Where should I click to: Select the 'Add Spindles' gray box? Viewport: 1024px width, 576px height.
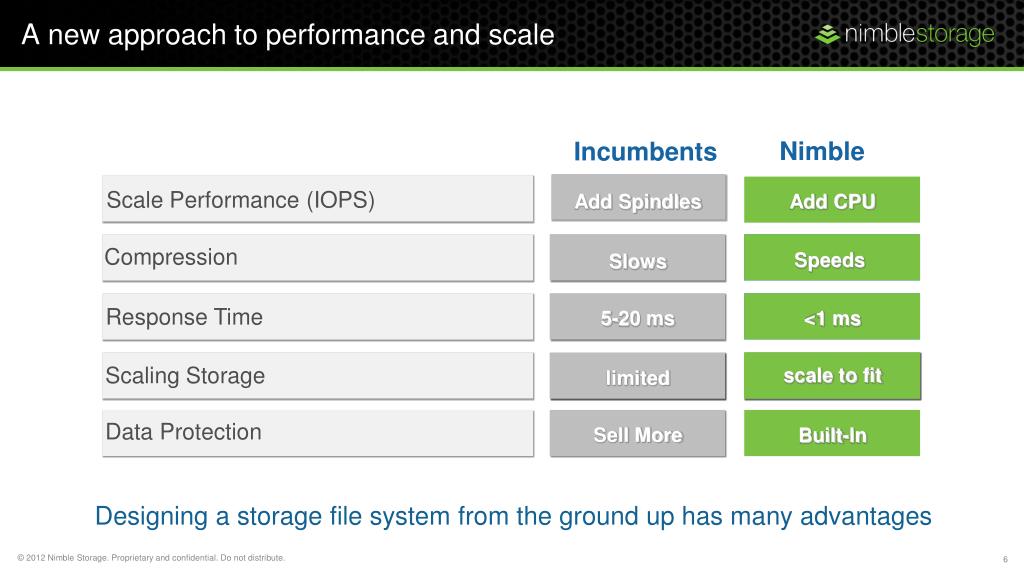(x=638, y=198)
